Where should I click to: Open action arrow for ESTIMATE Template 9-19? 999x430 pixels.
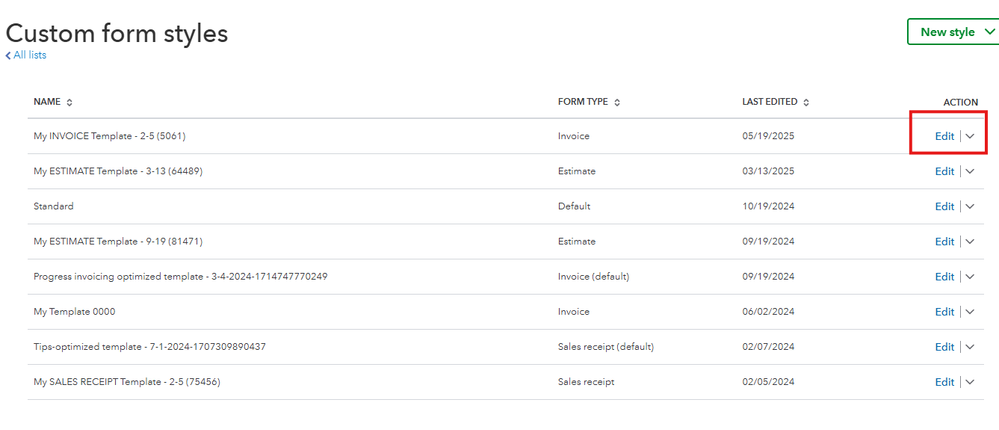(970, 241)
